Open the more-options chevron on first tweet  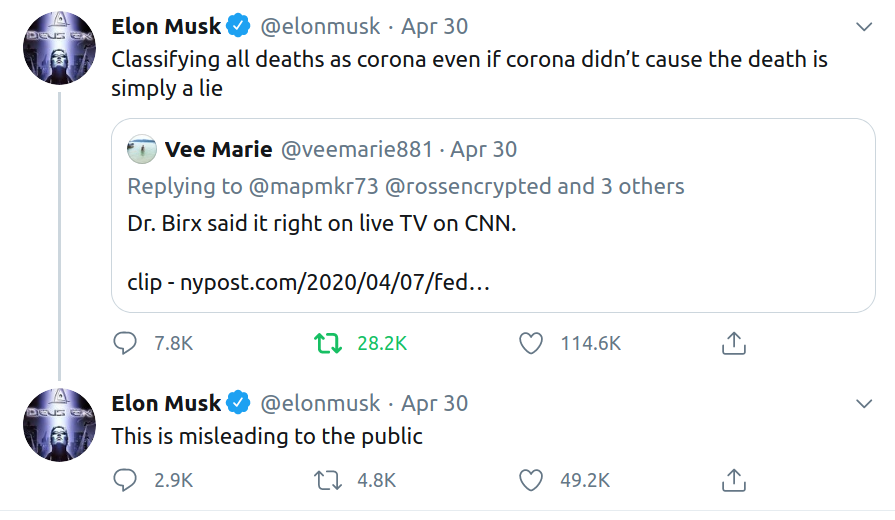point(863,27)
